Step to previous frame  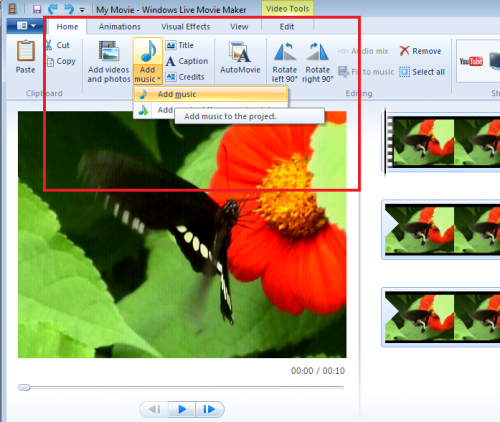pos(155,409)
